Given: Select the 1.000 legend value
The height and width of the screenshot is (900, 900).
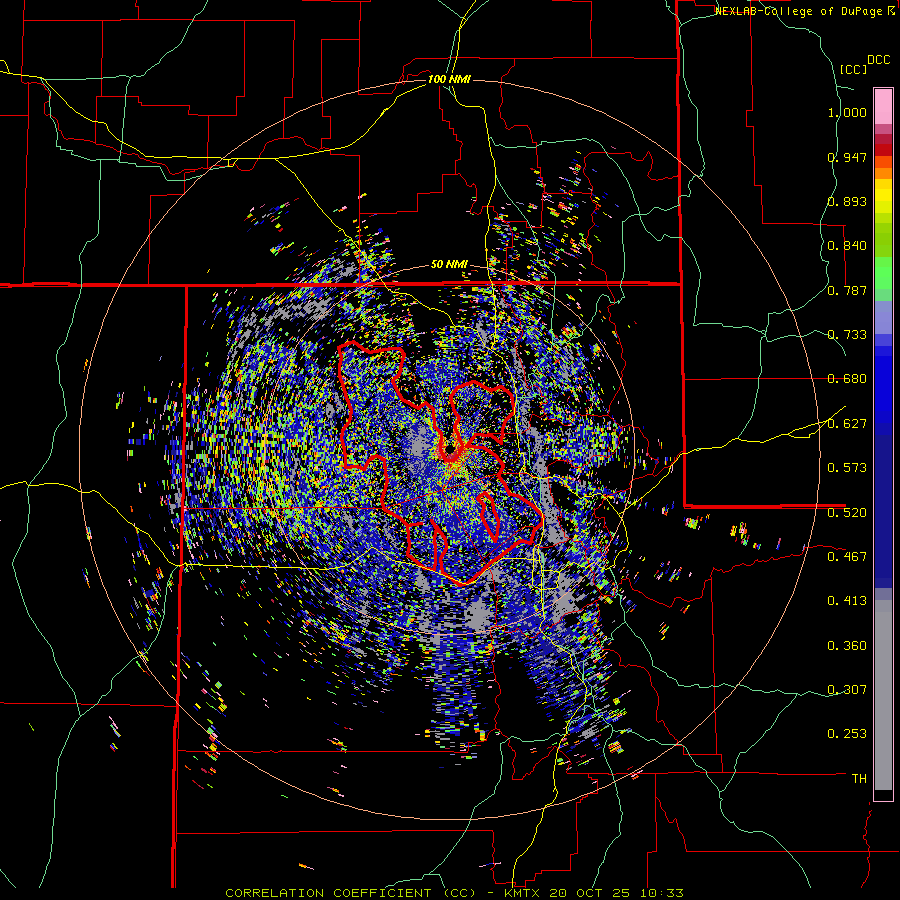Looking at the screenshot, I should tap(847, 112).
